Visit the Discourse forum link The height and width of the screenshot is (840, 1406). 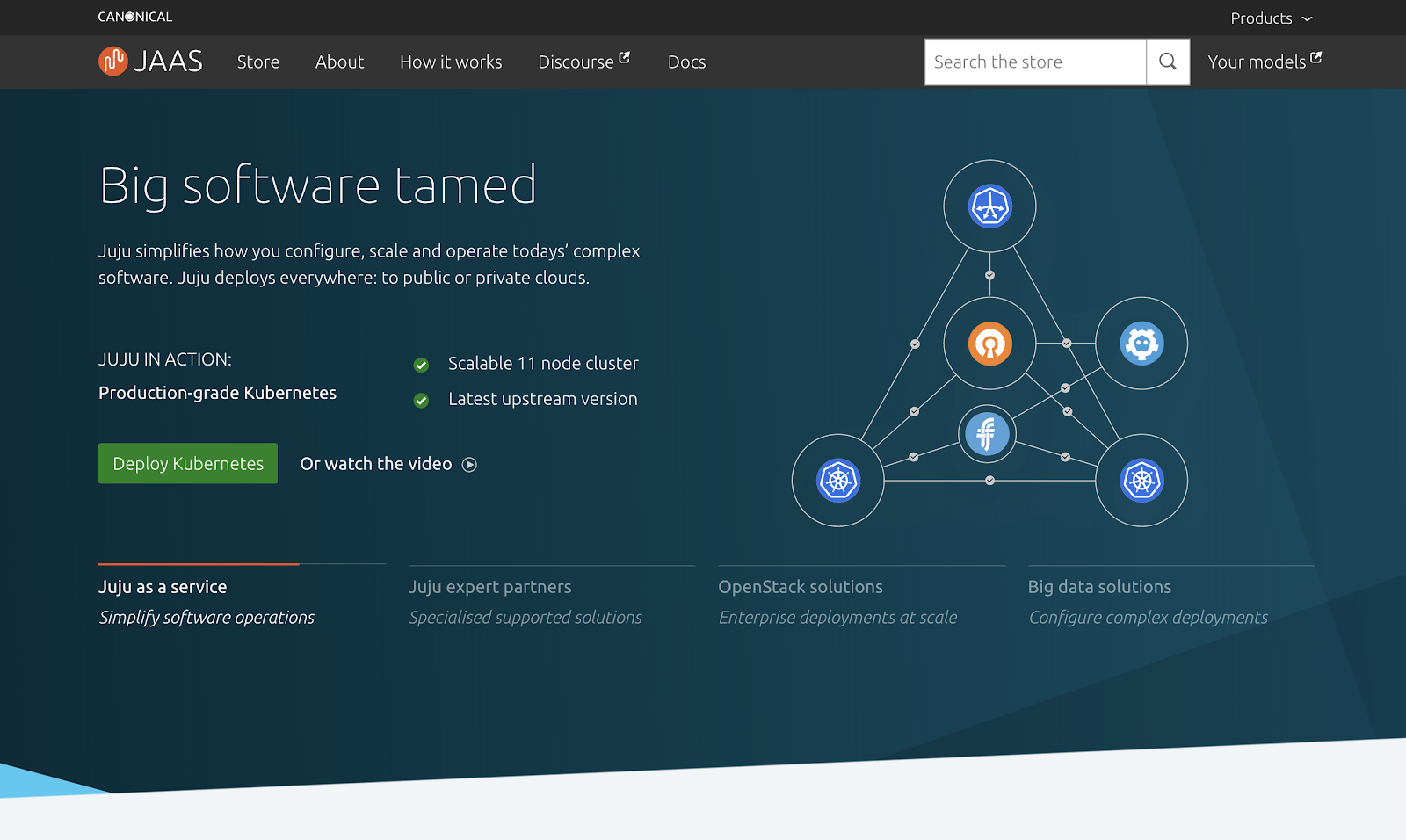[x=584, y=62]
